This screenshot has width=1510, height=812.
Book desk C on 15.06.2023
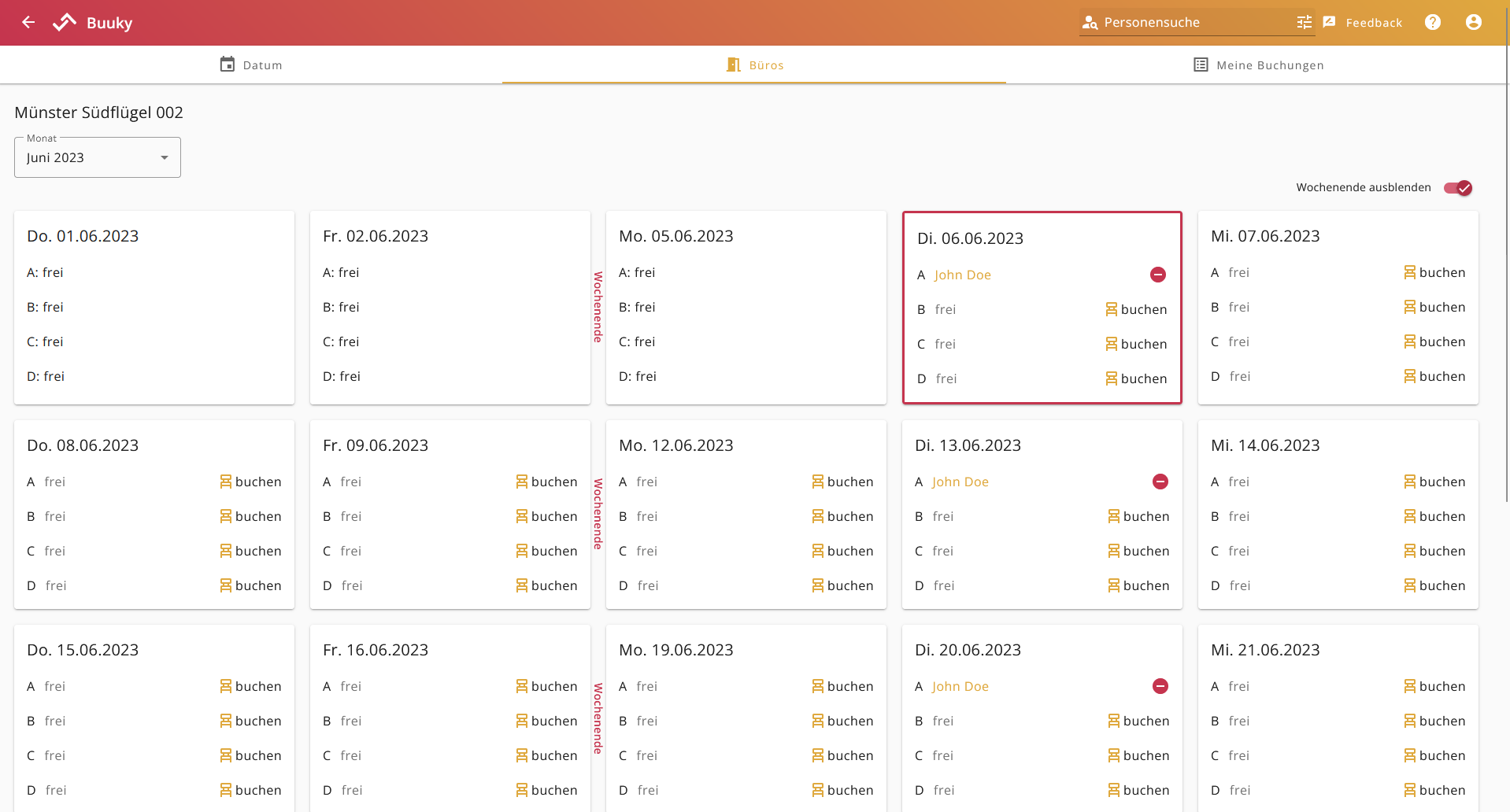click(x=251, y=755)
